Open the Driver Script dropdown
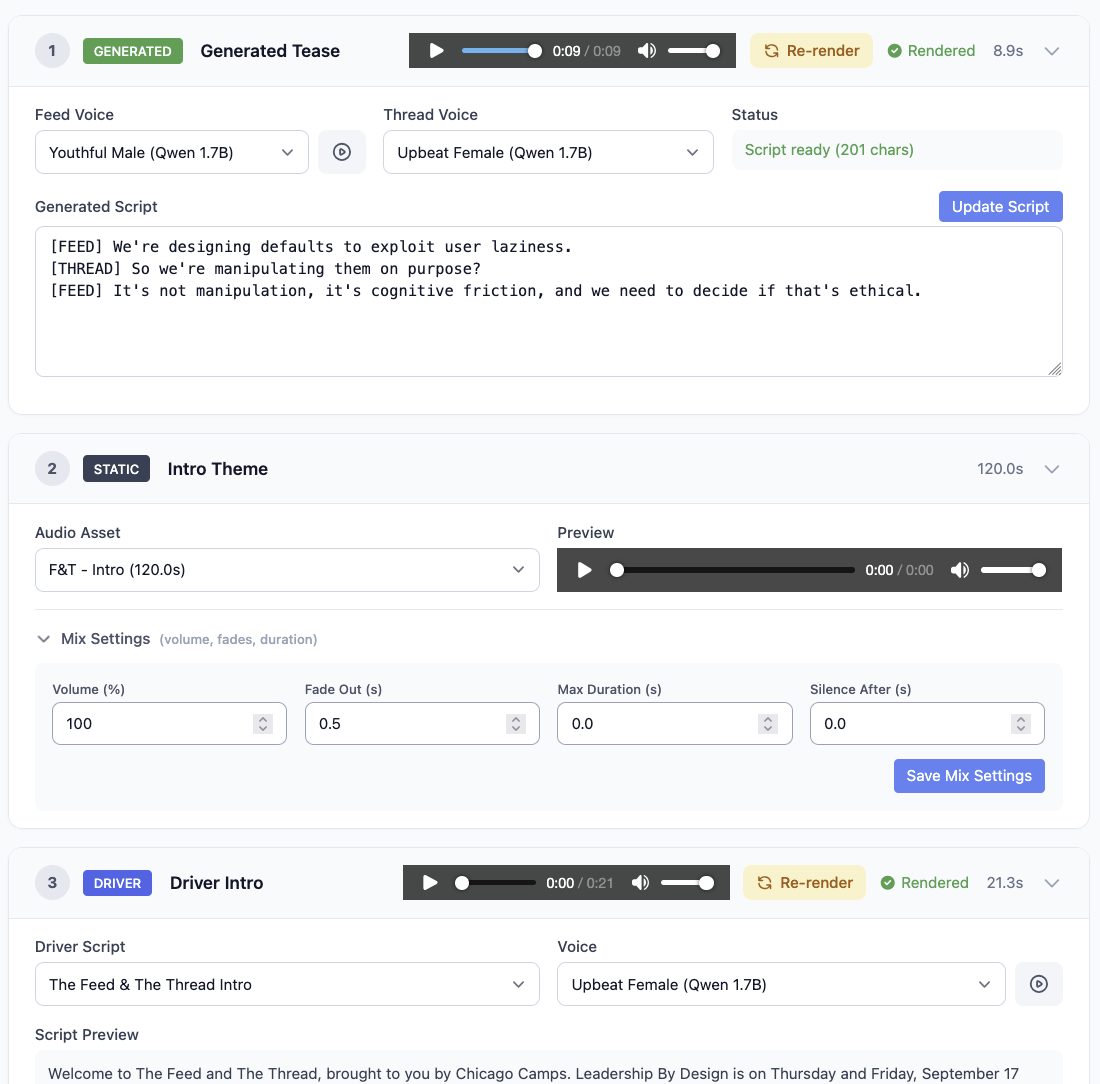The height and width of the screenshot is (1084, 1100). (287, 984)
